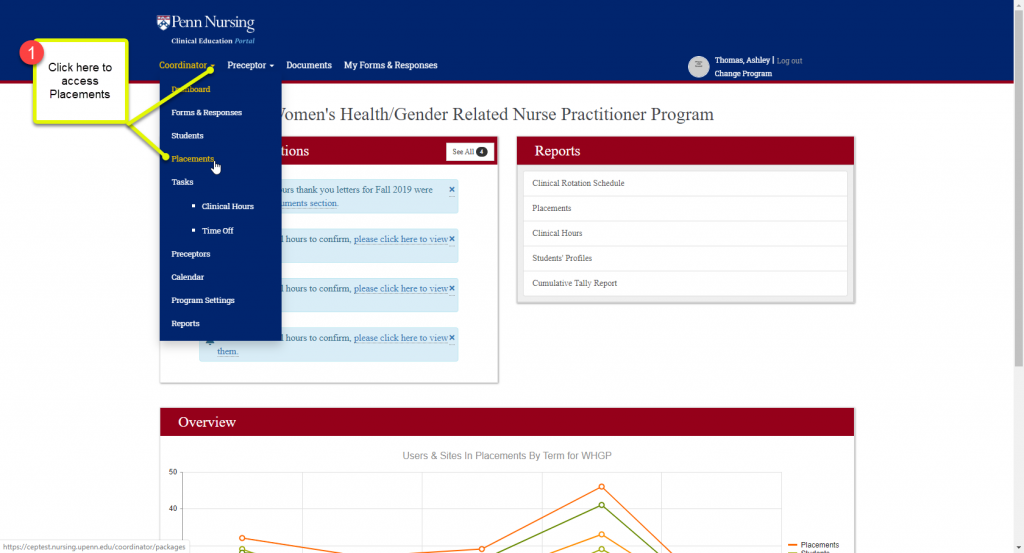Viewport: 1024px width, 553px height.
Task: Open Students' Profiles report
Action: pyautogui.click(x=685, y=258)
